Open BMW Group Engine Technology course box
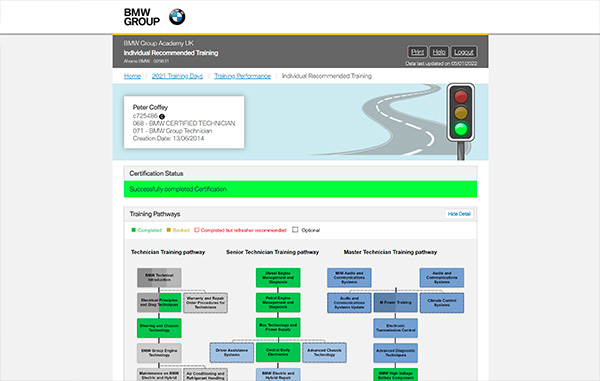This screenshot has height=381, width=600. (x=159, y=353)
